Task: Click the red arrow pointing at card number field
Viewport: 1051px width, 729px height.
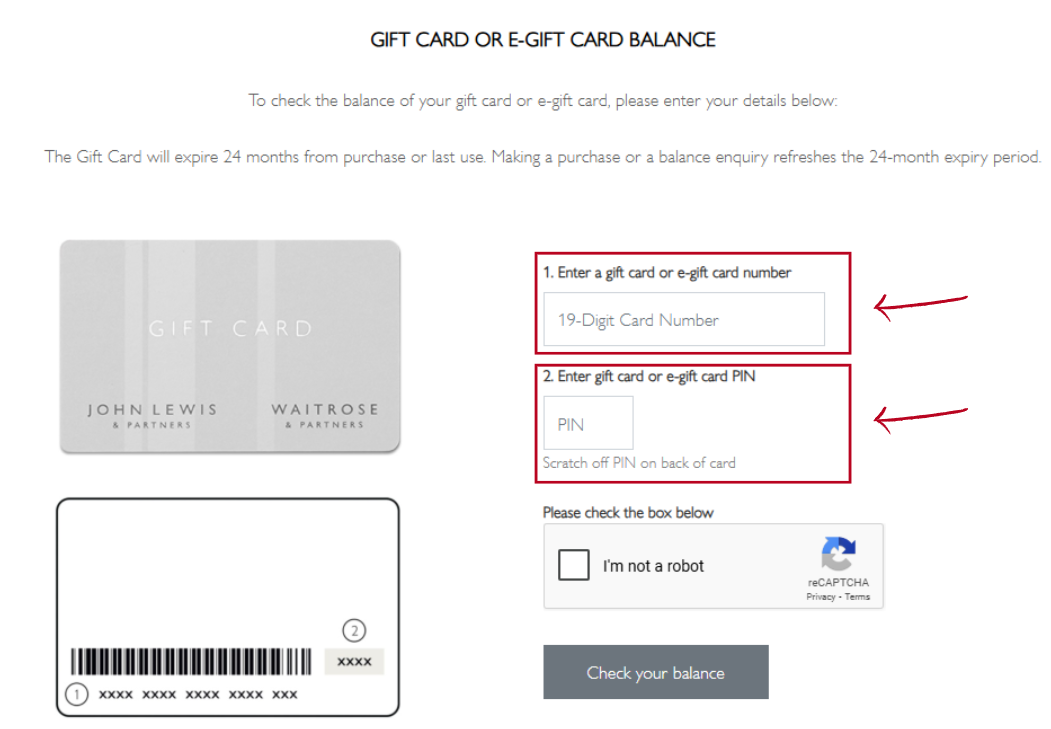Action: pyautogui.click(x=921, y=301)
